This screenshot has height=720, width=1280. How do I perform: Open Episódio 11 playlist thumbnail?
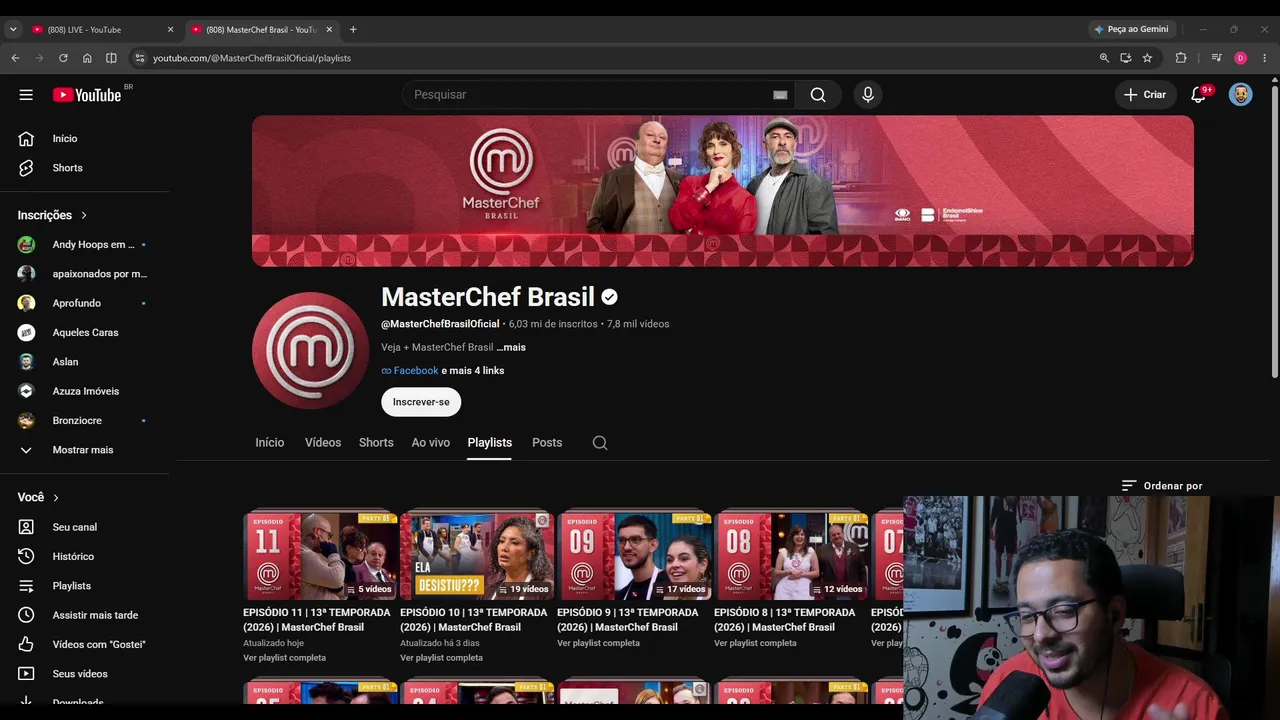tap(320, 555)
